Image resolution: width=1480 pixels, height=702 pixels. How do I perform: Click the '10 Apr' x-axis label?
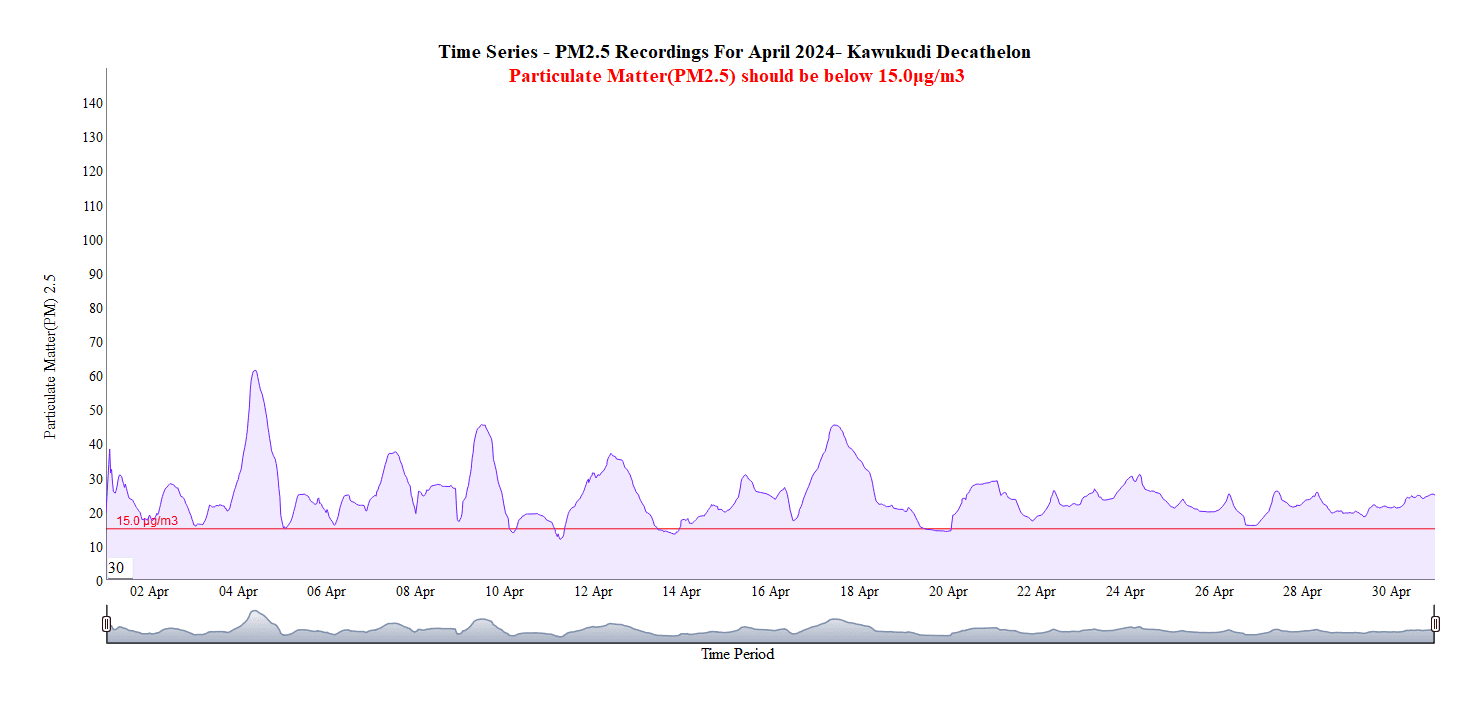coord(504,592)
